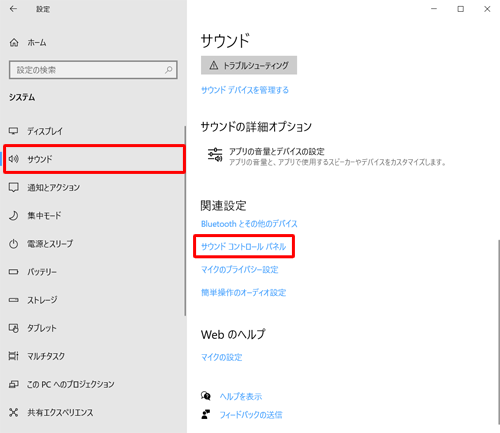Screen dimensions: 500x433
Task: Open 通知とアクション settings
Action: tap(53, 187)
